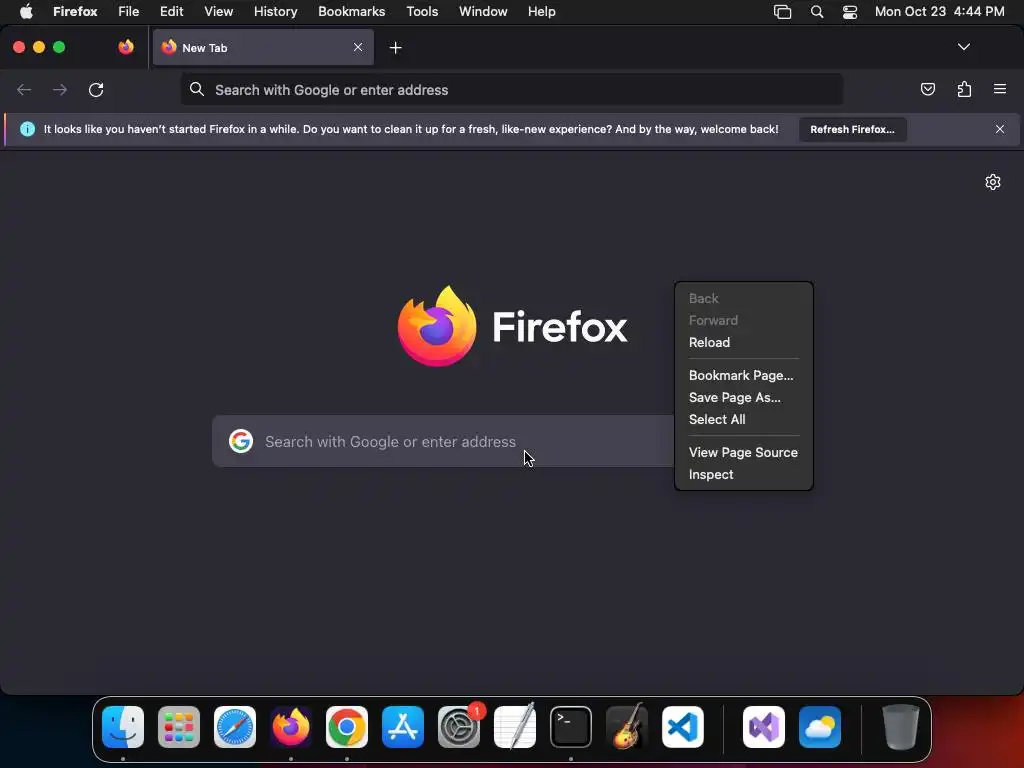The image size is (1024, 768).
Task: Dismiss the notification bar with X
Action: click(x=999, y=129)
